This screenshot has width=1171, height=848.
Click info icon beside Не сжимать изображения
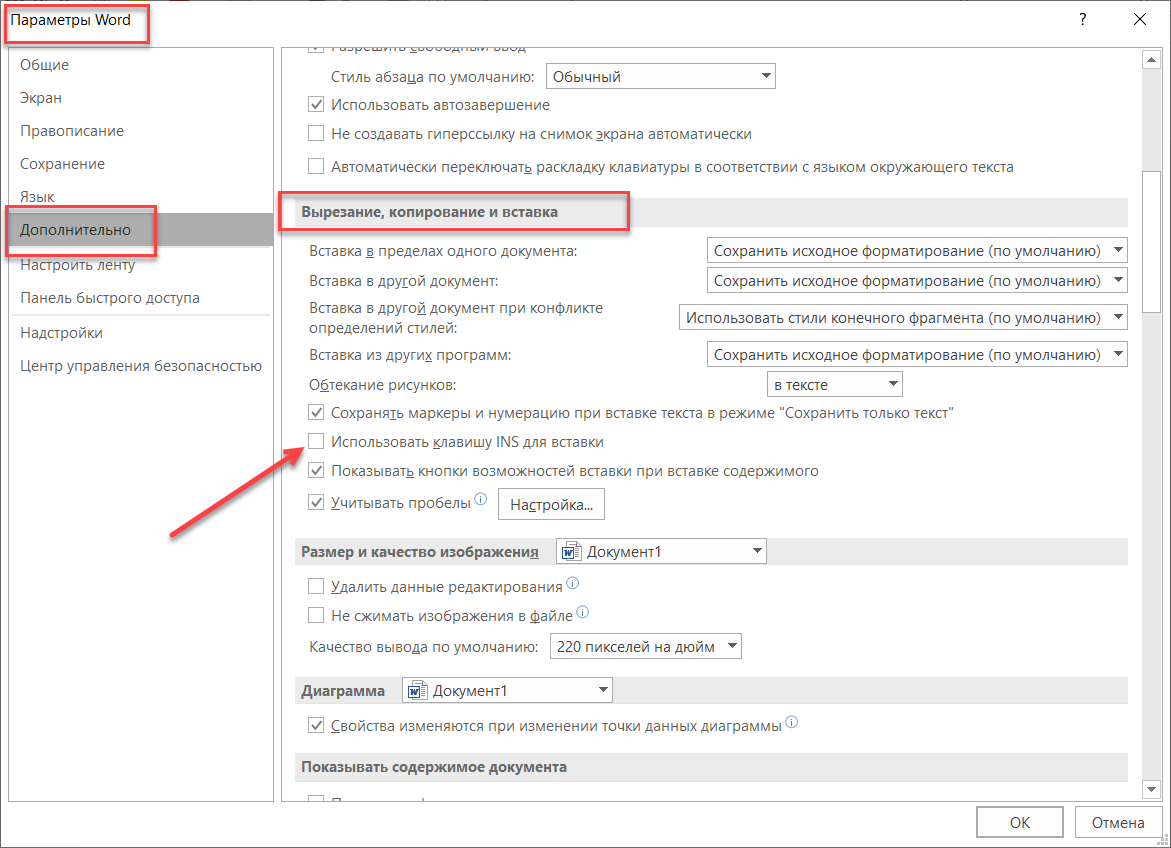click(x=583, y=612)
